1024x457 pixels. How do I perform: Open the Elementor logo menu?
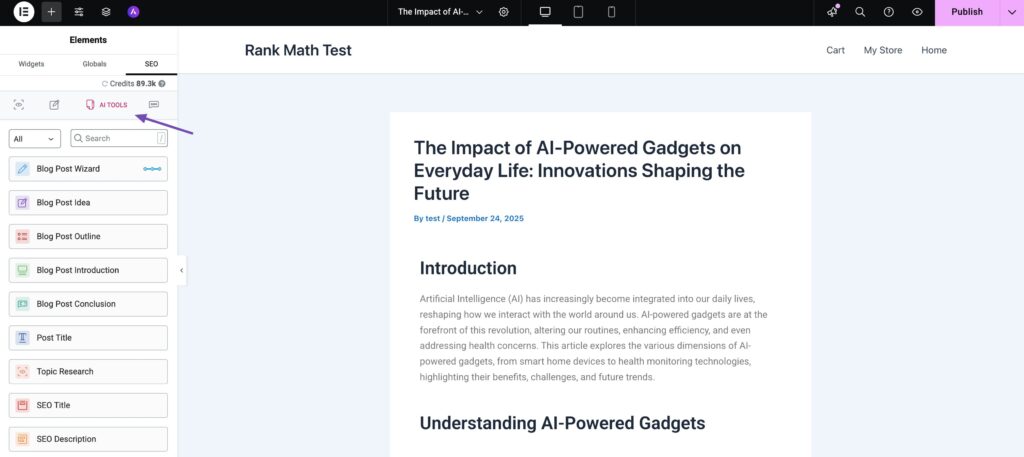[x=24, y=12]
